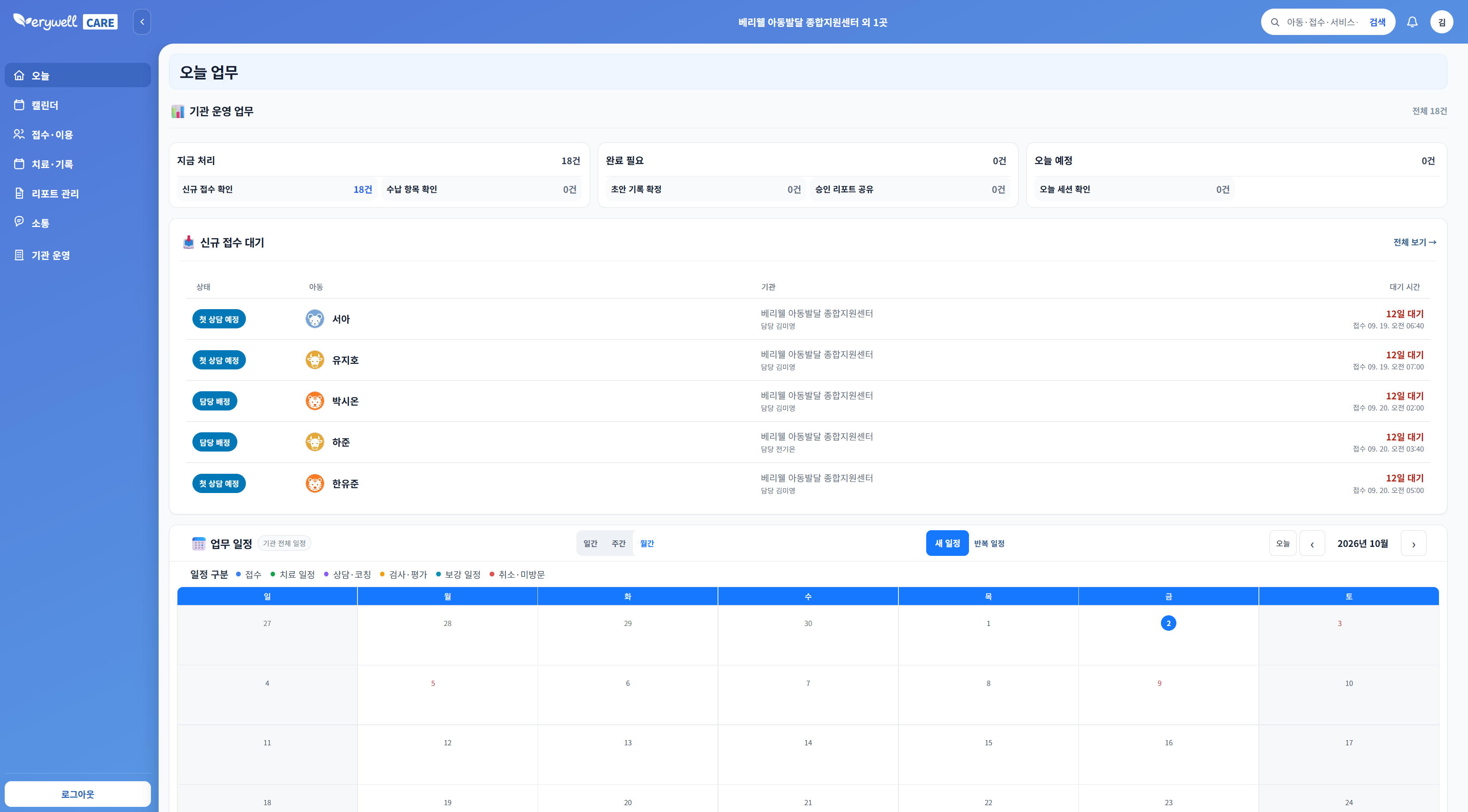This screenshot has height=812, width=1468.
Task: Open 리포트 관리 in the sidebar
Action: [x=77, y=194]
